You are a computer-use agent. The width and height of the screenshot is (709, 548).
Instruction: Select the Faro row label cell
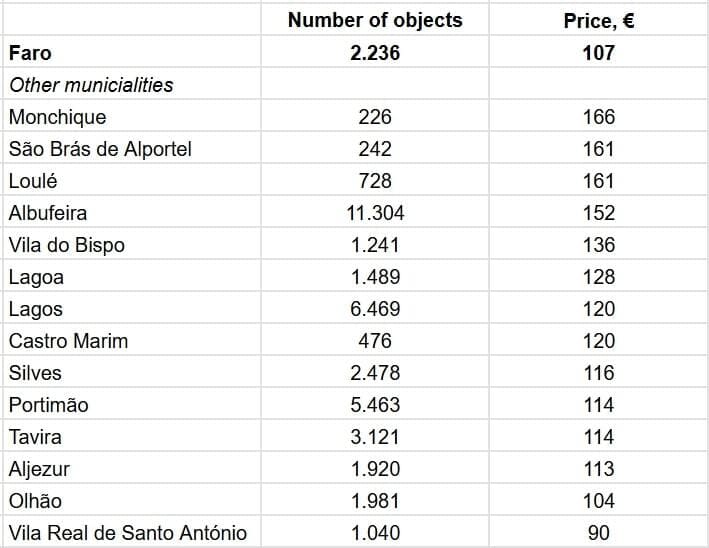(30, 53)
